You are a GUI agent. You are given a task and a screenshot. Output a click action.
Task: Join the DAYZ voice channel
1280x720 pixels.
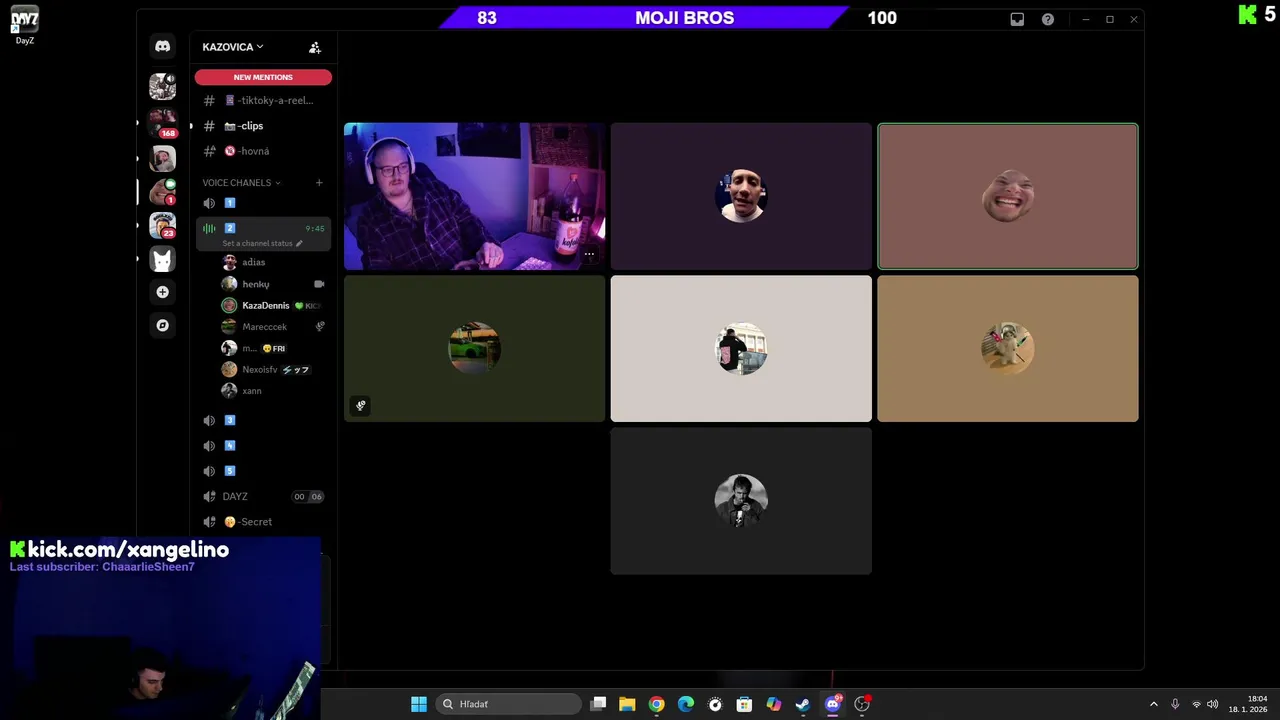pos(263,496)
